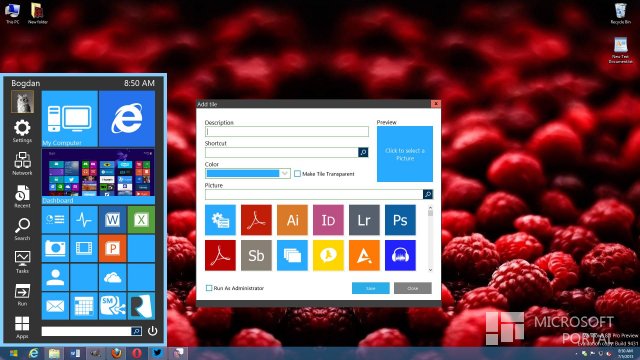640x360 pixels.
Task: Open the Camera tile
Action: coord(55,248)
